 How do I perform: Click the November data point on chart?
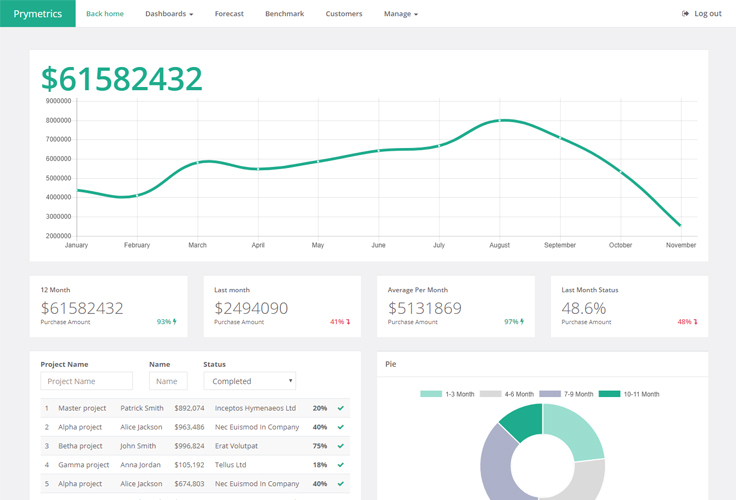tap(680, 225)
